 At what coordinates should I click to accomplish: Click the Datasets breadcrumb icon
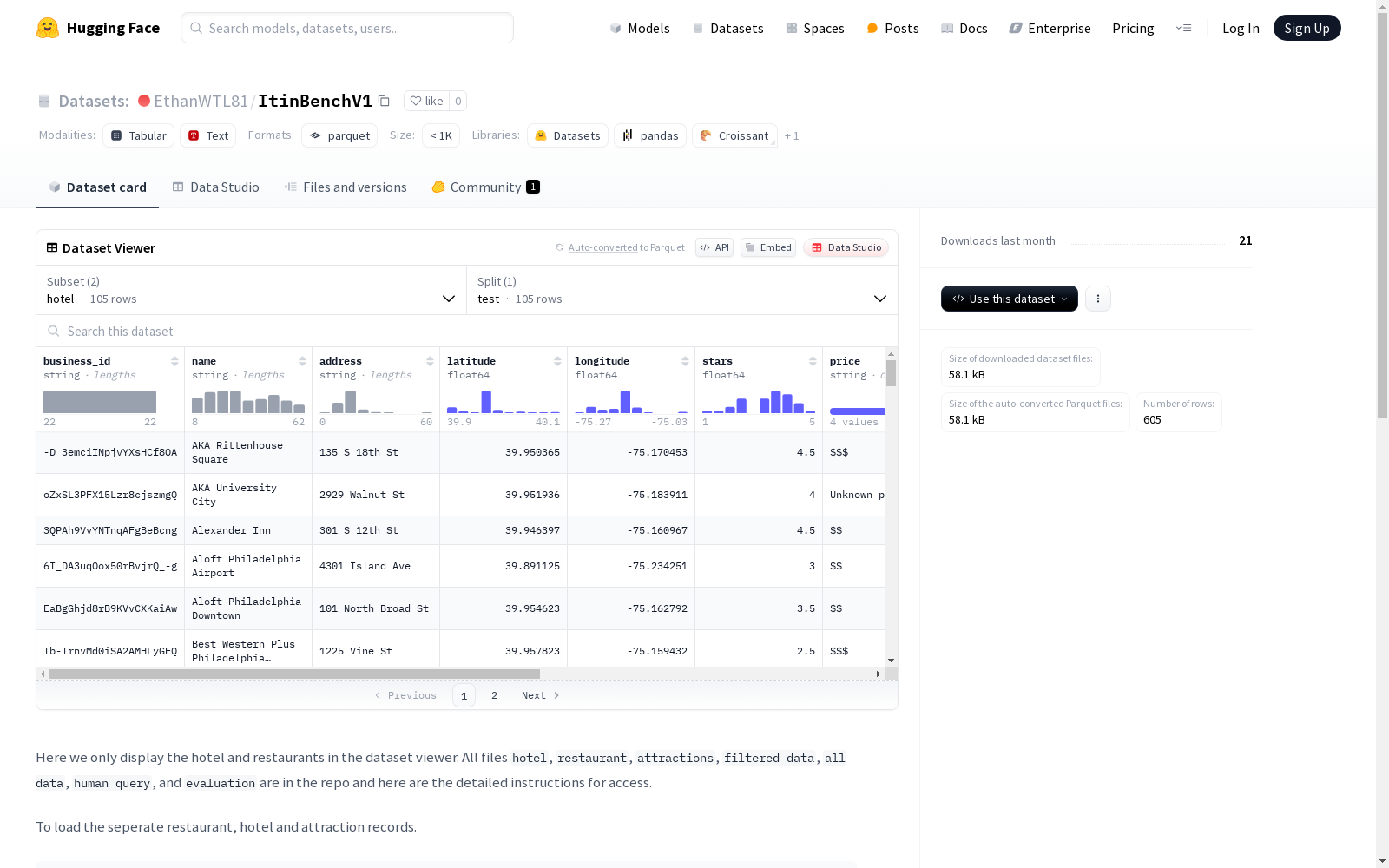(44, 101)
